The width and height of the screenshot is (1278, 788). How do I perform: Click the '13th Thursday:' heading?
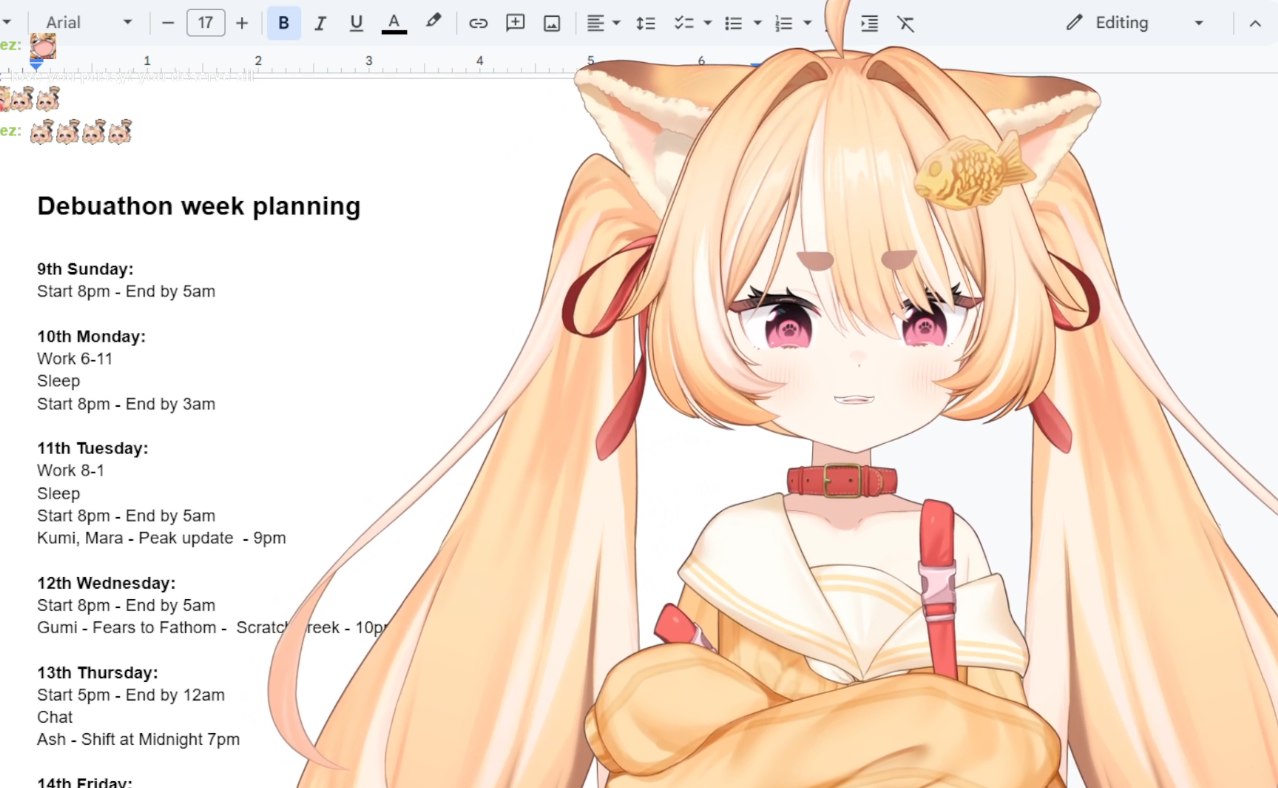(x=97, y=673)
